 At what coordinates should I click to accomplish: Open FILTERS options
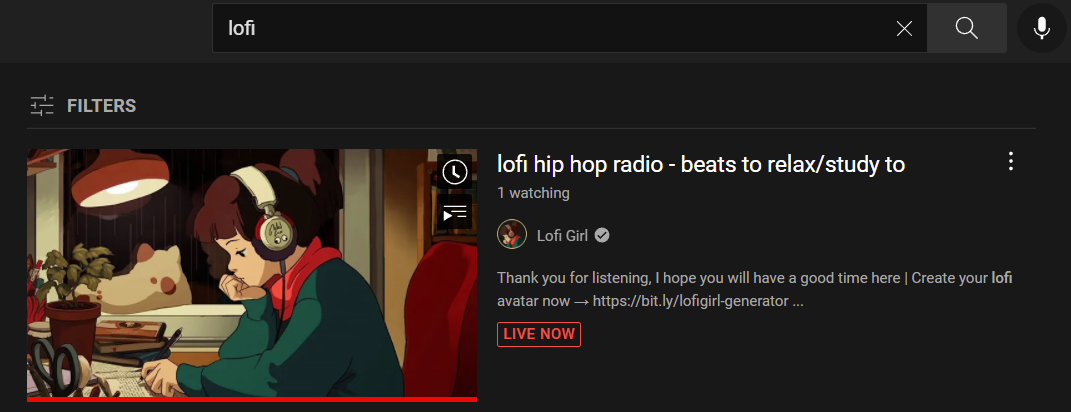[x=101, y=106]
